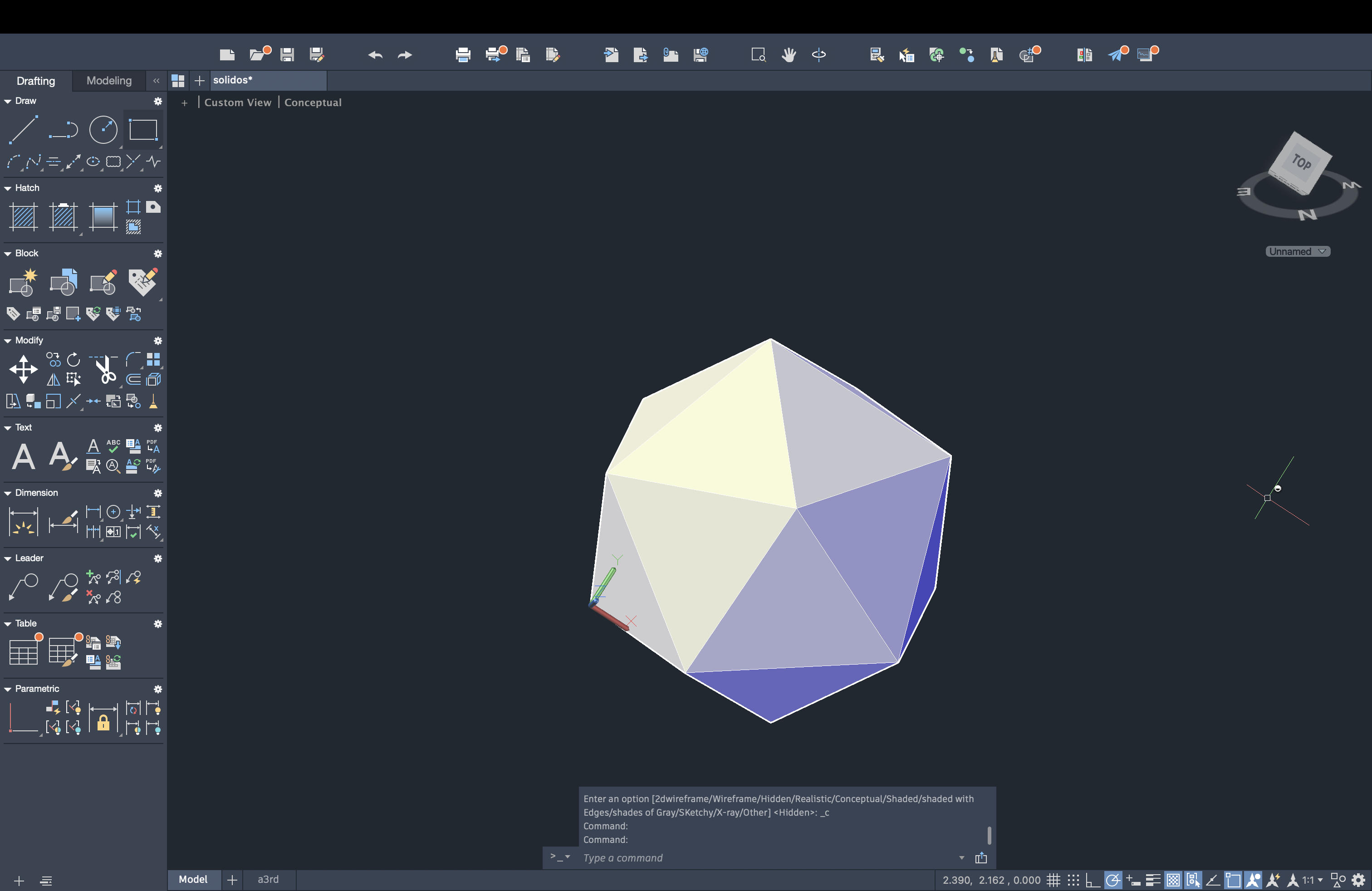Click the Pan hand icon
Image resolution: width=1372 pixels, height=891 pixels.
pos(789,55)
